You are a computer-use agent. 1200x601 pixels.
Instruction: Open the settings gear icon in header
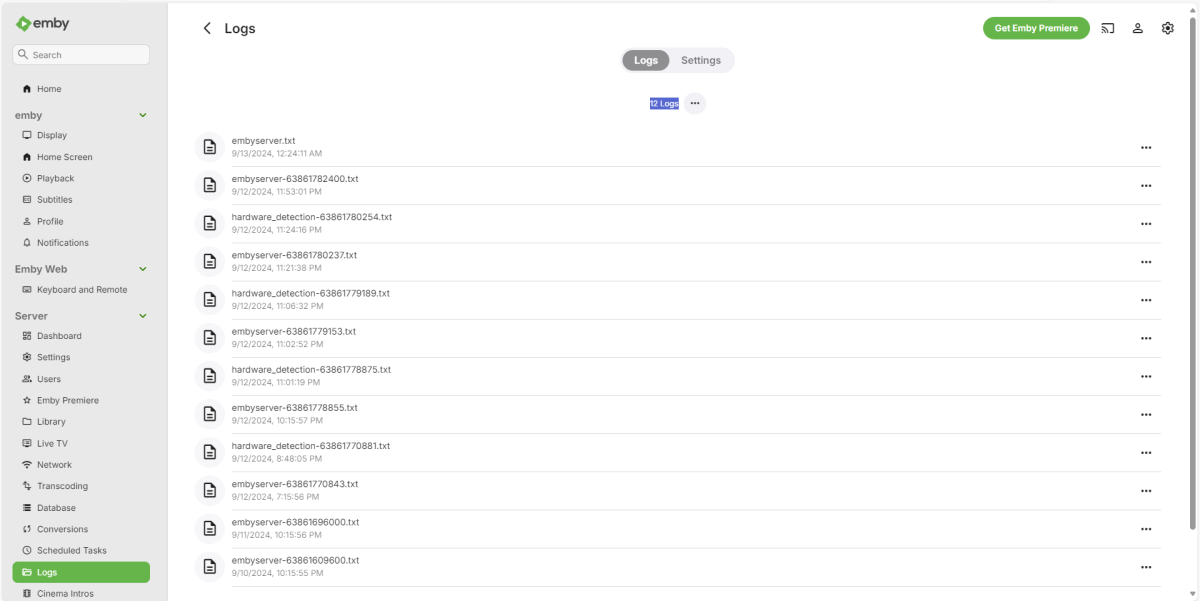pyautogui.click(x=1167, y=28)
